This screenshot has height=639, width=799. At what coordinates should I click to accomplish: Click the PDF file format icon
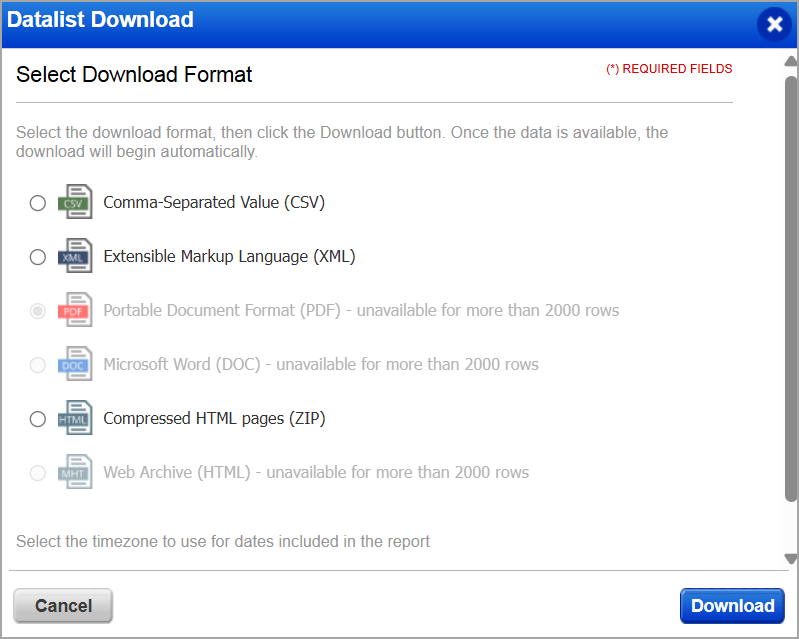[75, 310]
